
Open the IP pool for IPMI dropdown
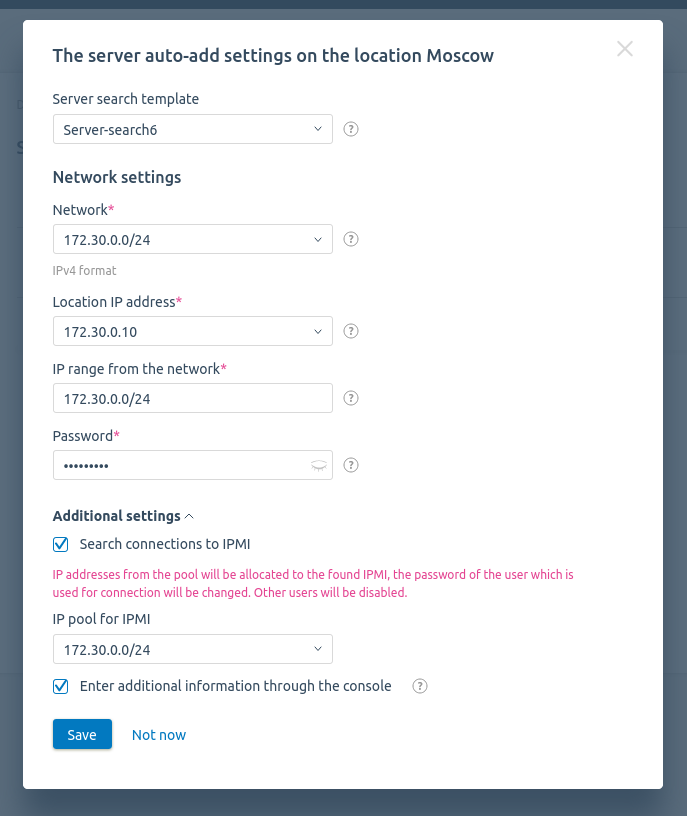coord(193,649)
